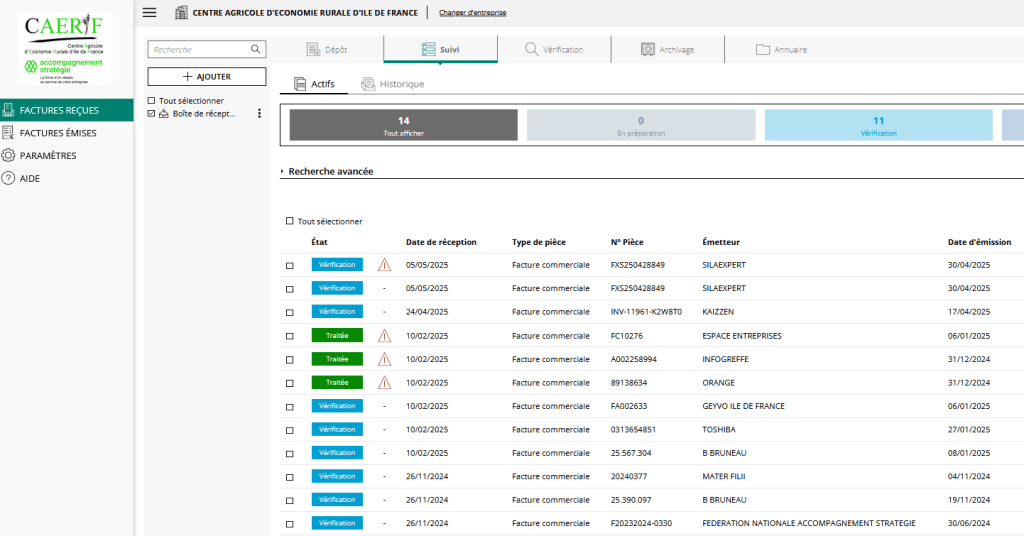Sort by the Émetteur column header
1024x536 pixels.
721,242
